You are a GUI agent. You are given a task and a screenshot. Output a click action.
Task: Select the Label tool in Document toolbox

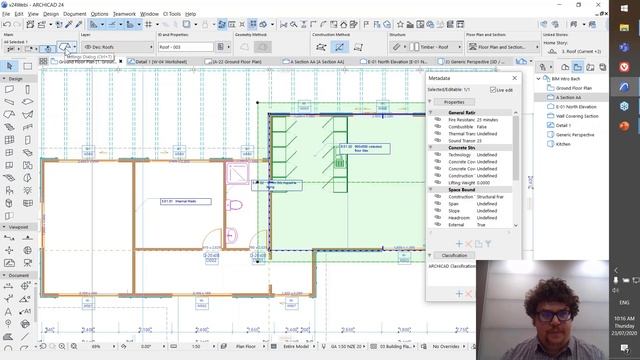point(25,311)
